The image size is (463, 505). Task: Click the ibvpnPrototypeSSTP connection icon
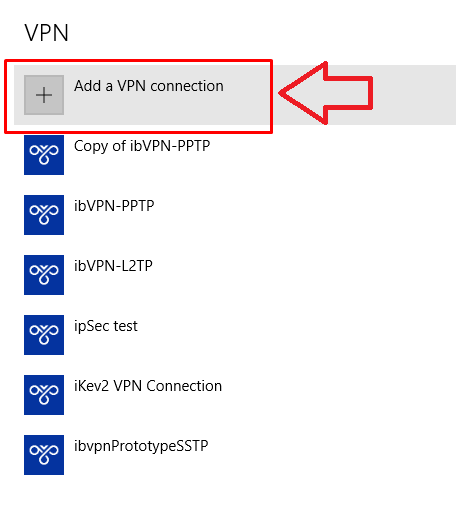pos(44,455)
